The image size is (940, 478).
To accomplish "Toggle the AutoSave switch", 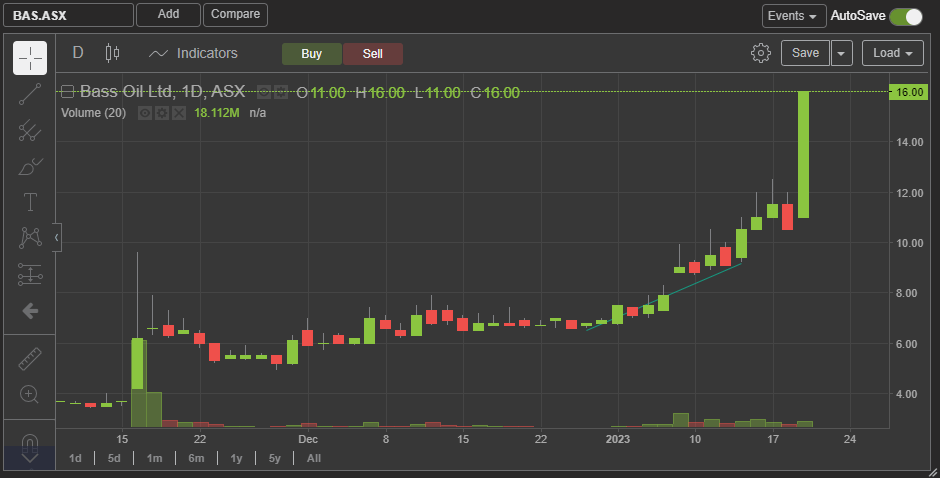I will click(906, 16).
